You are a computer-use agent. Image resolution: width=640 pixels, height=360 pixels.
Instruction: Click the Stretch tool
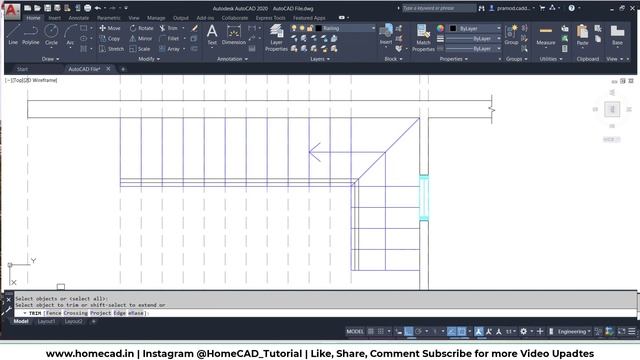pos(111,49)
